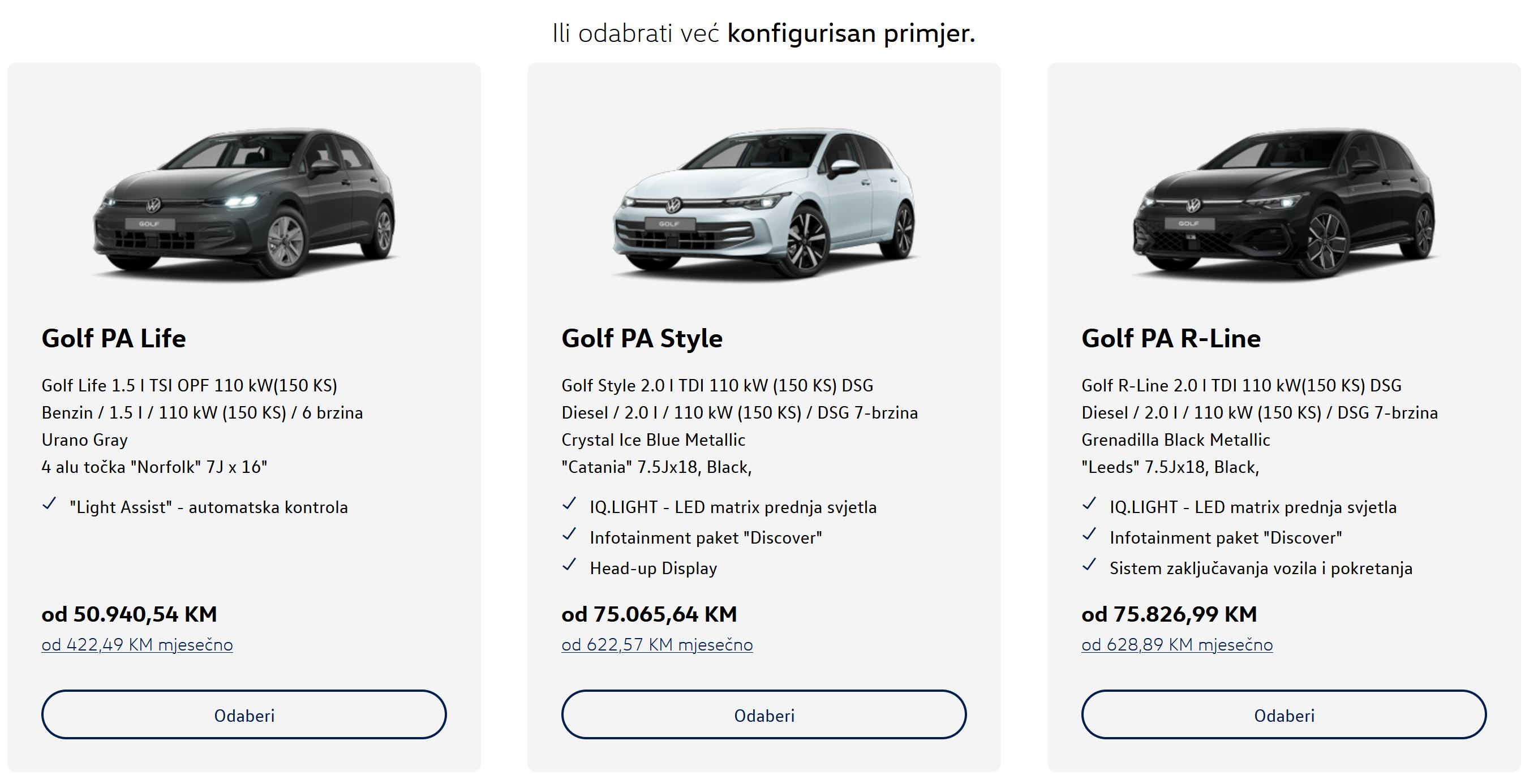Click checkmark next to Style's Infotainment paket Discover
The width and height of the screenshot is (1525, 784).
click(x=569, y=535)
